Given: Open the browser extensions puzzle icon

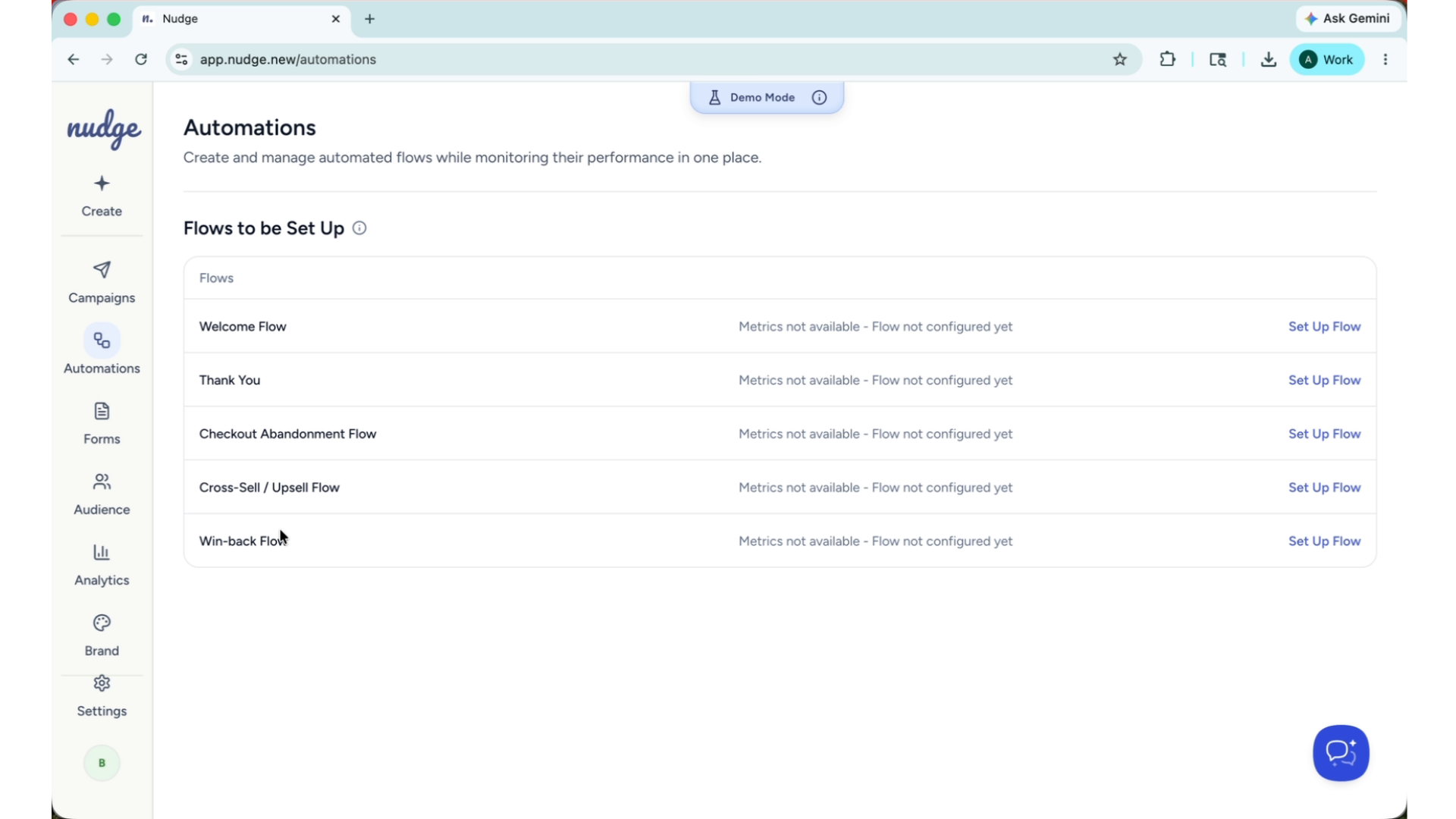Looking at the screenshot, I should pos(1168,59).
